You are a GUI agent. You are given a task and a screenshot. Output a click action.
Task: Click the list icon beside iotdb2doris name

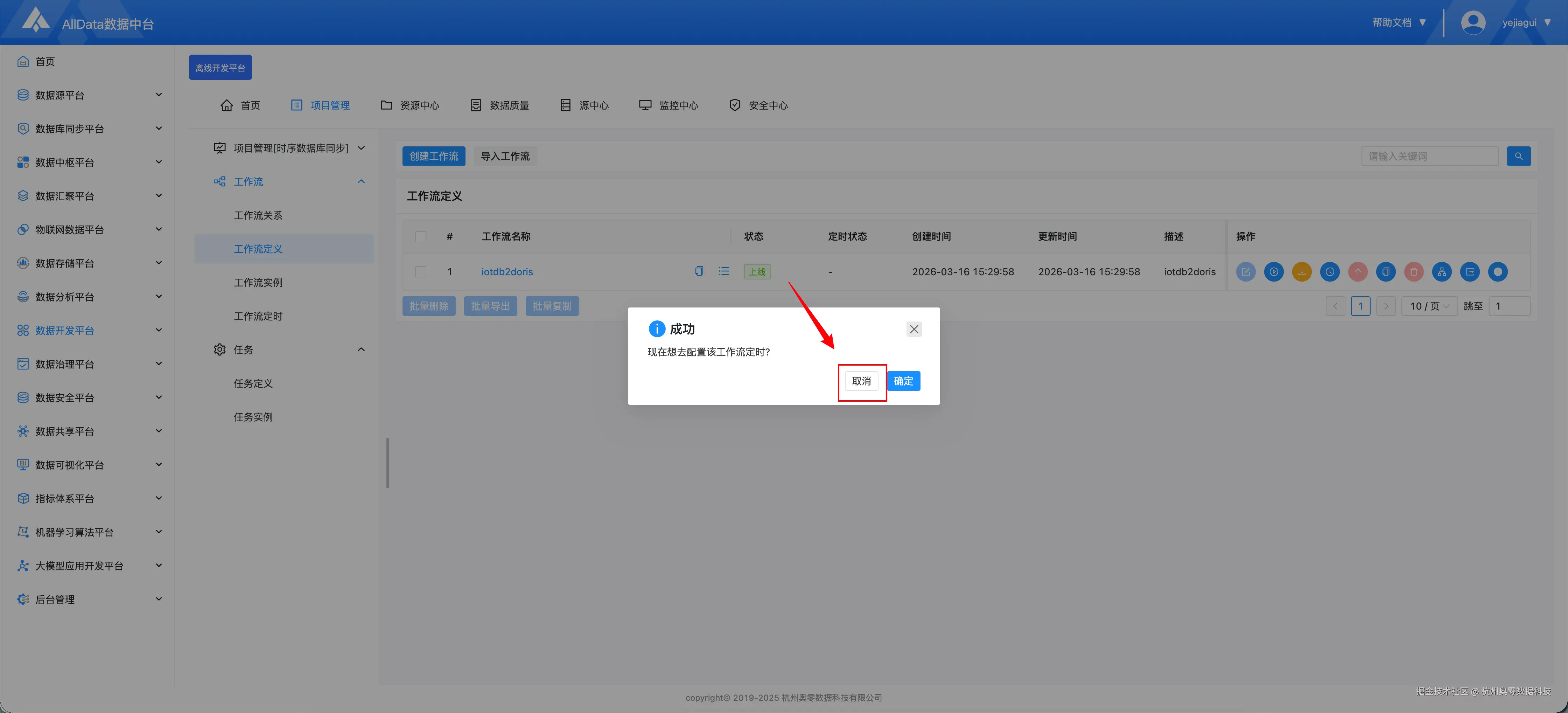coord(723,271)
